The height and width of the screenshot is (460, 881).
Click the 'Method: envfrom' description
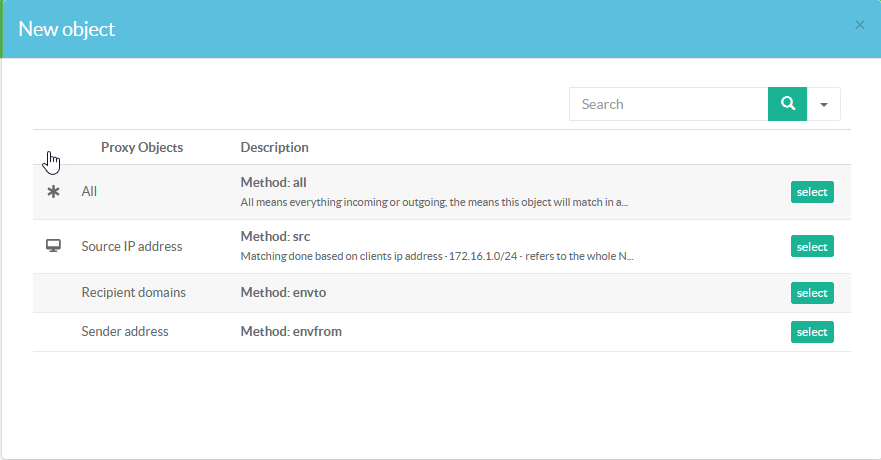point(291,332)
